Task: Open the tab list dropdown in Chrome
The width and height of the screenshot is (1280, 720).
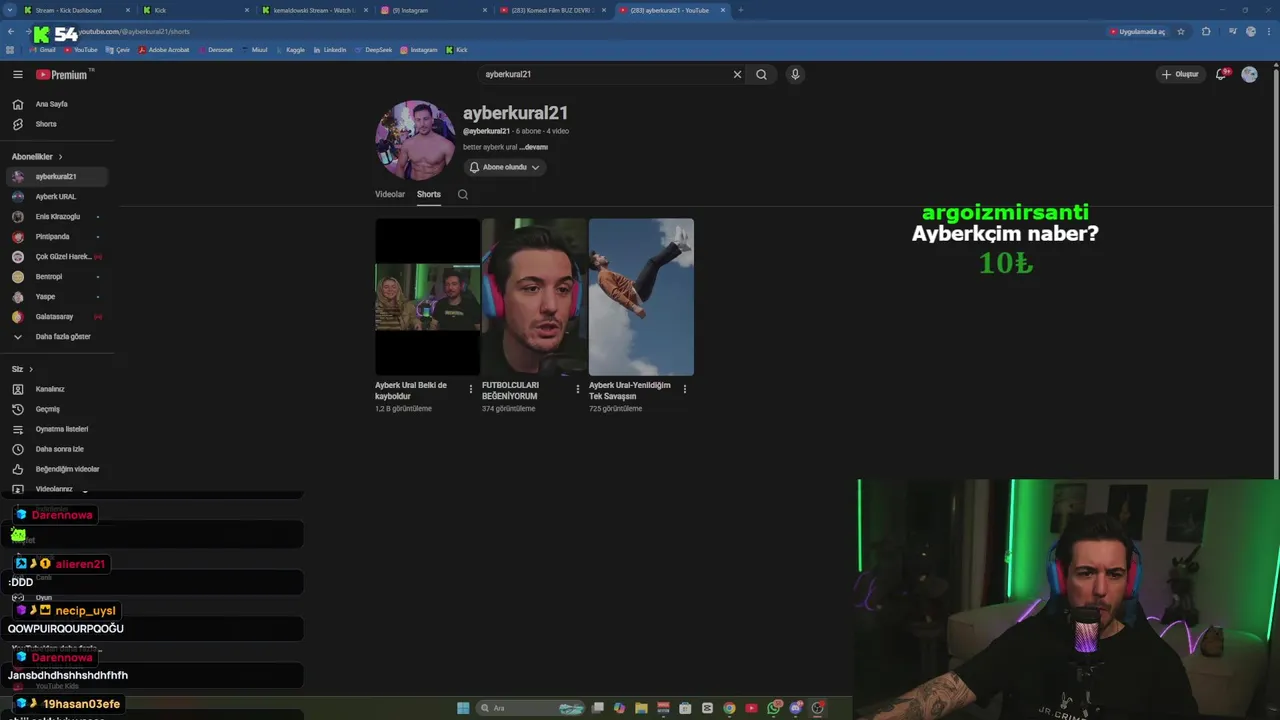Action: tap(10, 10)
